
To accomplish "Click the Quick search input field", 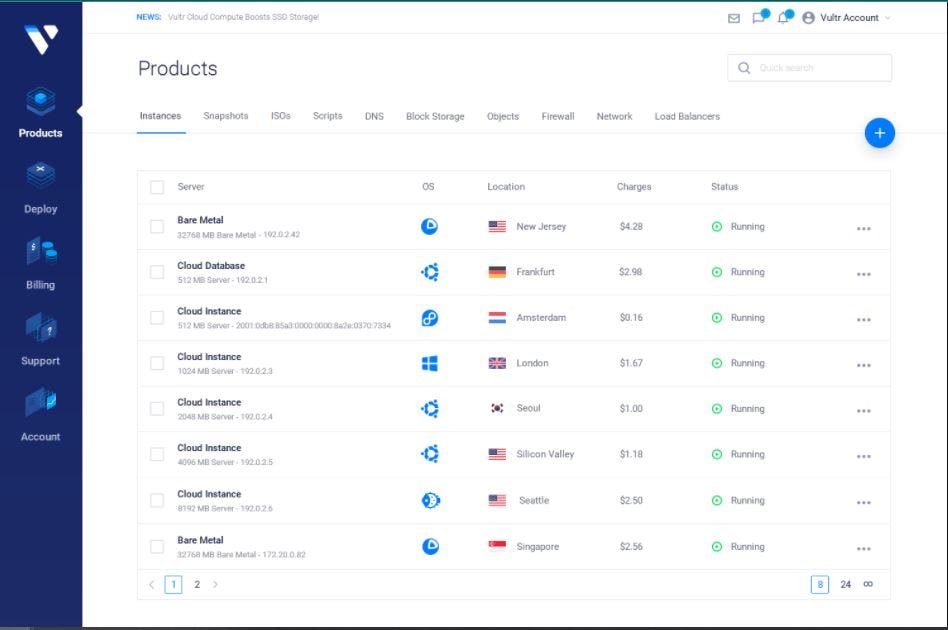I will click(x=810, y=68).
